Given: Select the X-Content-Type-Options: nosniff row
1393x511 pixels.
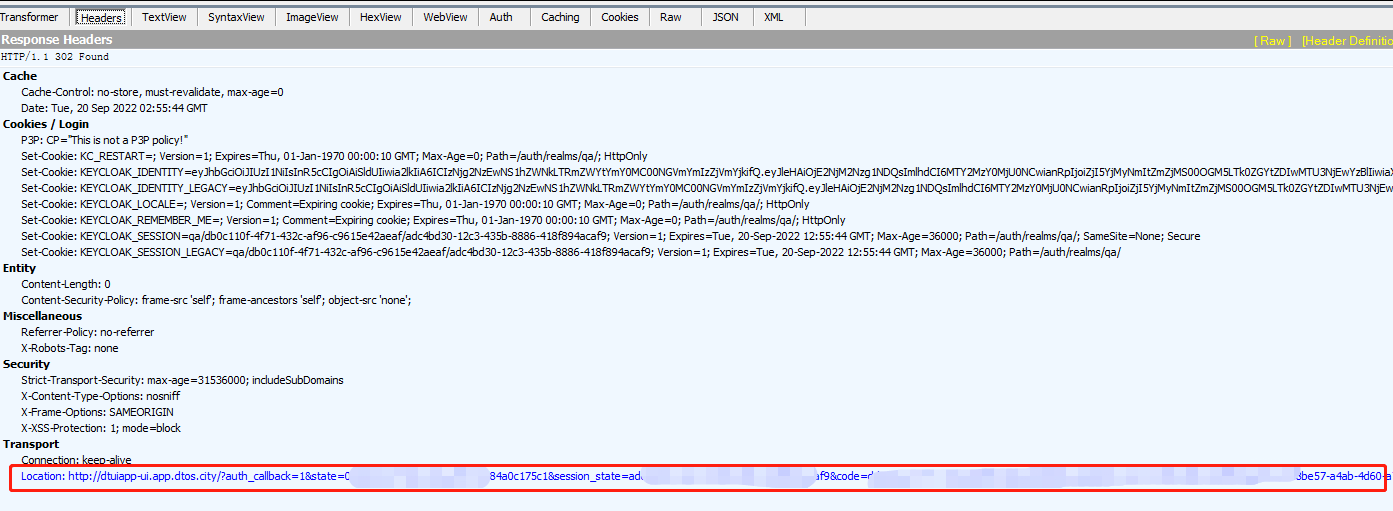Looking at the screenshot, I should point(101,396).
